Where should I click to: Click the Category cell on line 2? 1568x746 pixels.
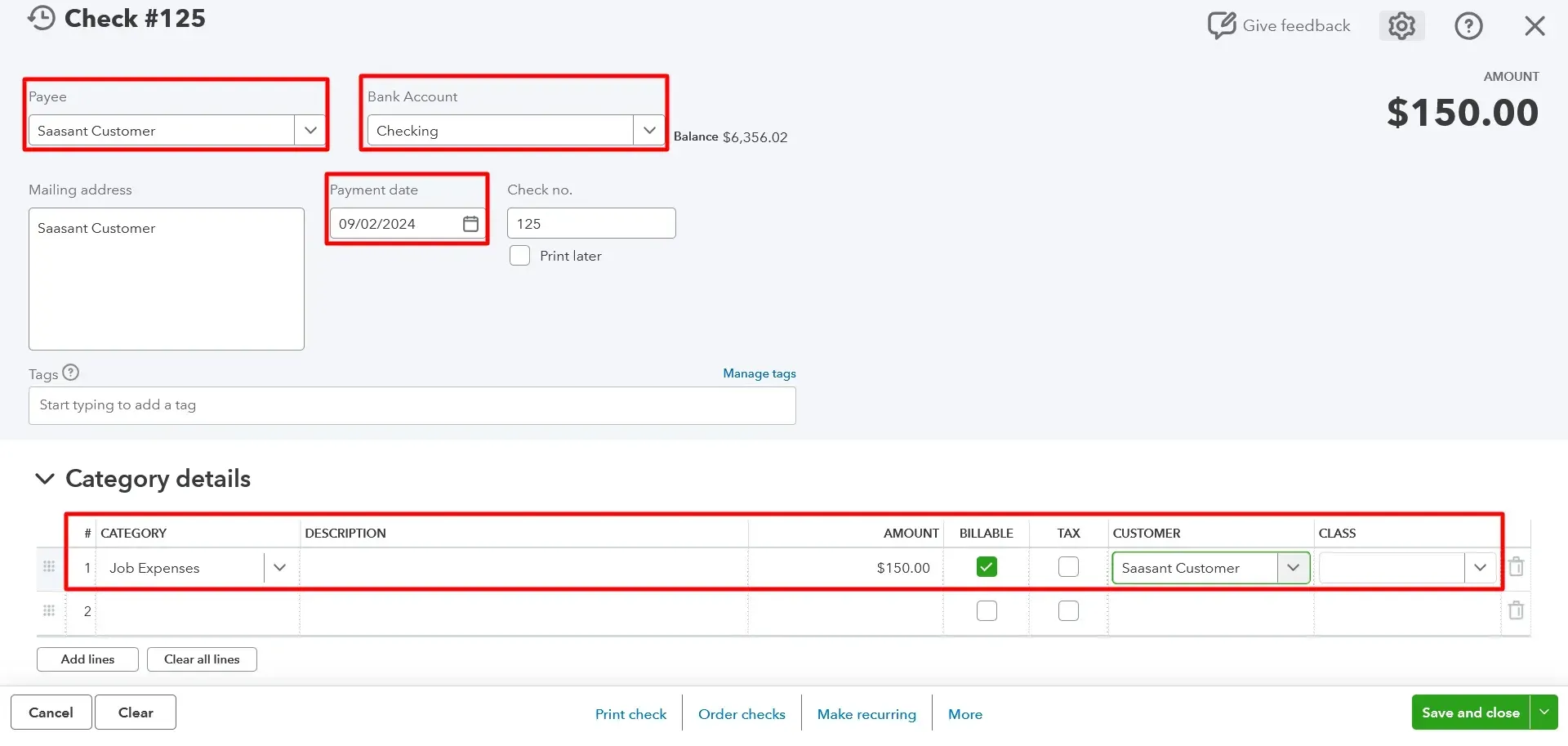(198, 611)
